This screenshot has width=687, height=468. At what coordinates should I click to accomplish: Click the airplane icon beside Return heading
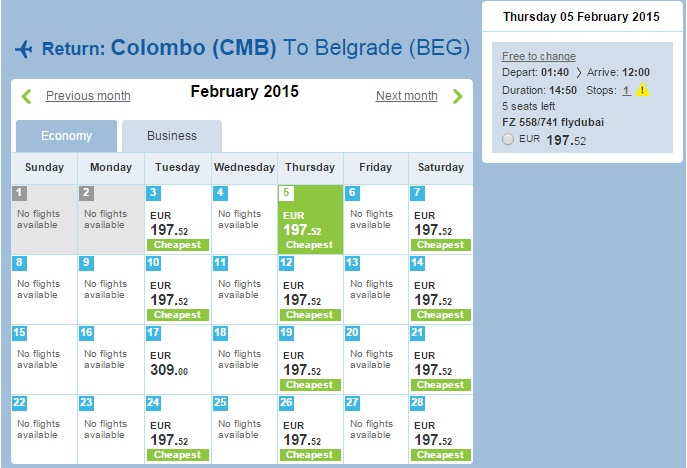coord(26,49)
